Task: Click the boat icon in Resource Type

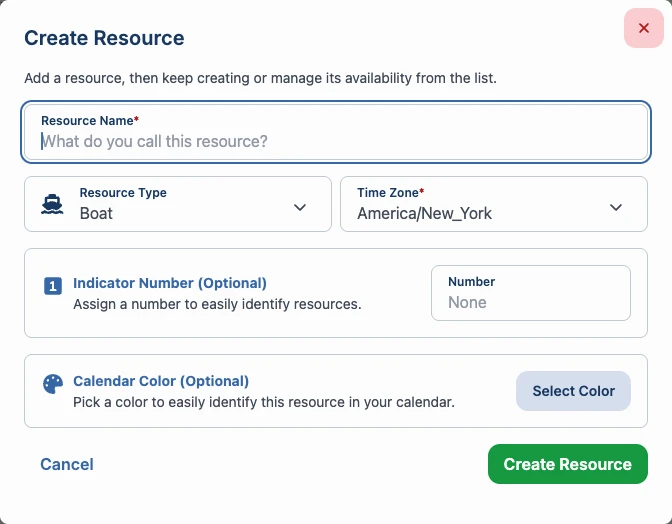Action: tap(52, 204)
